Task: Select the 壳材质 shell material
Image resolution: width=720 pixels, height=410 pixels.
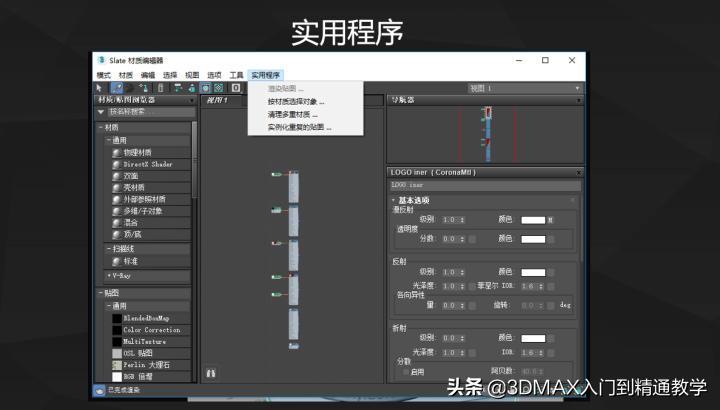Action: pyautogui.click(x=151, y=187)
